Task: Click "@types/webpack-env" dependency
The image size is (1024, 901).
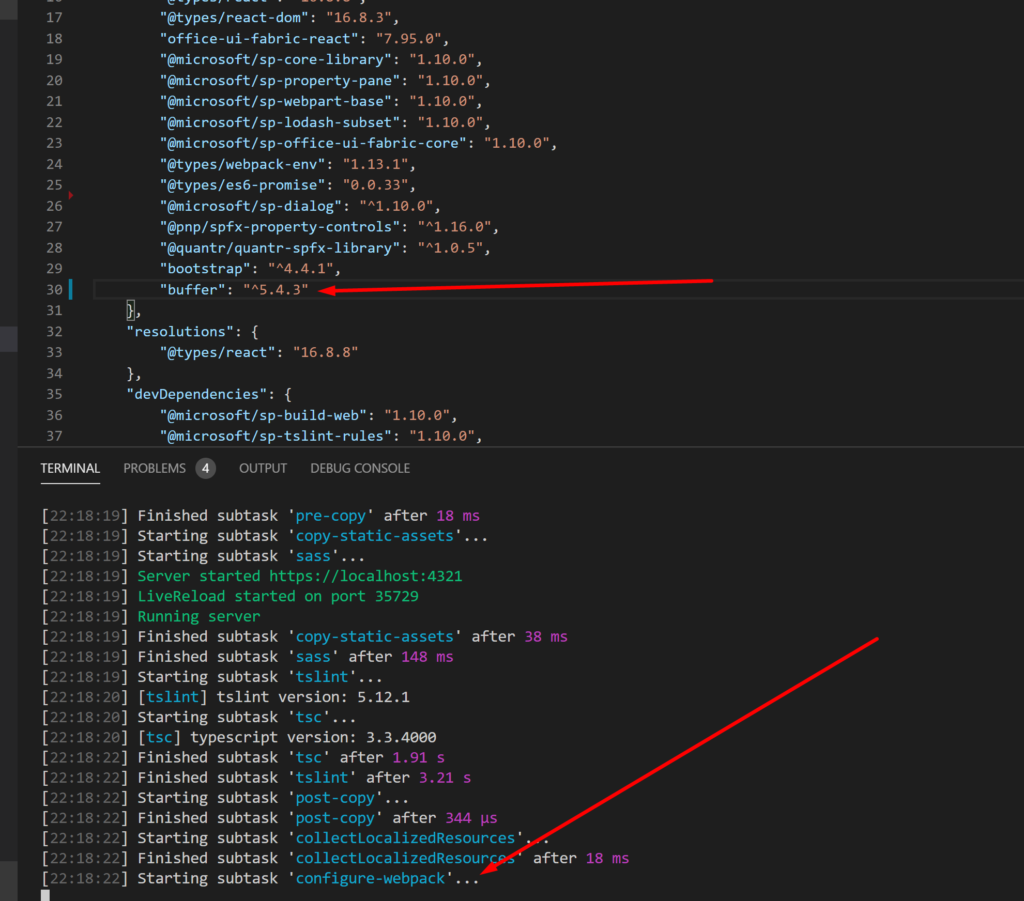Action: (x=242, y=164)
